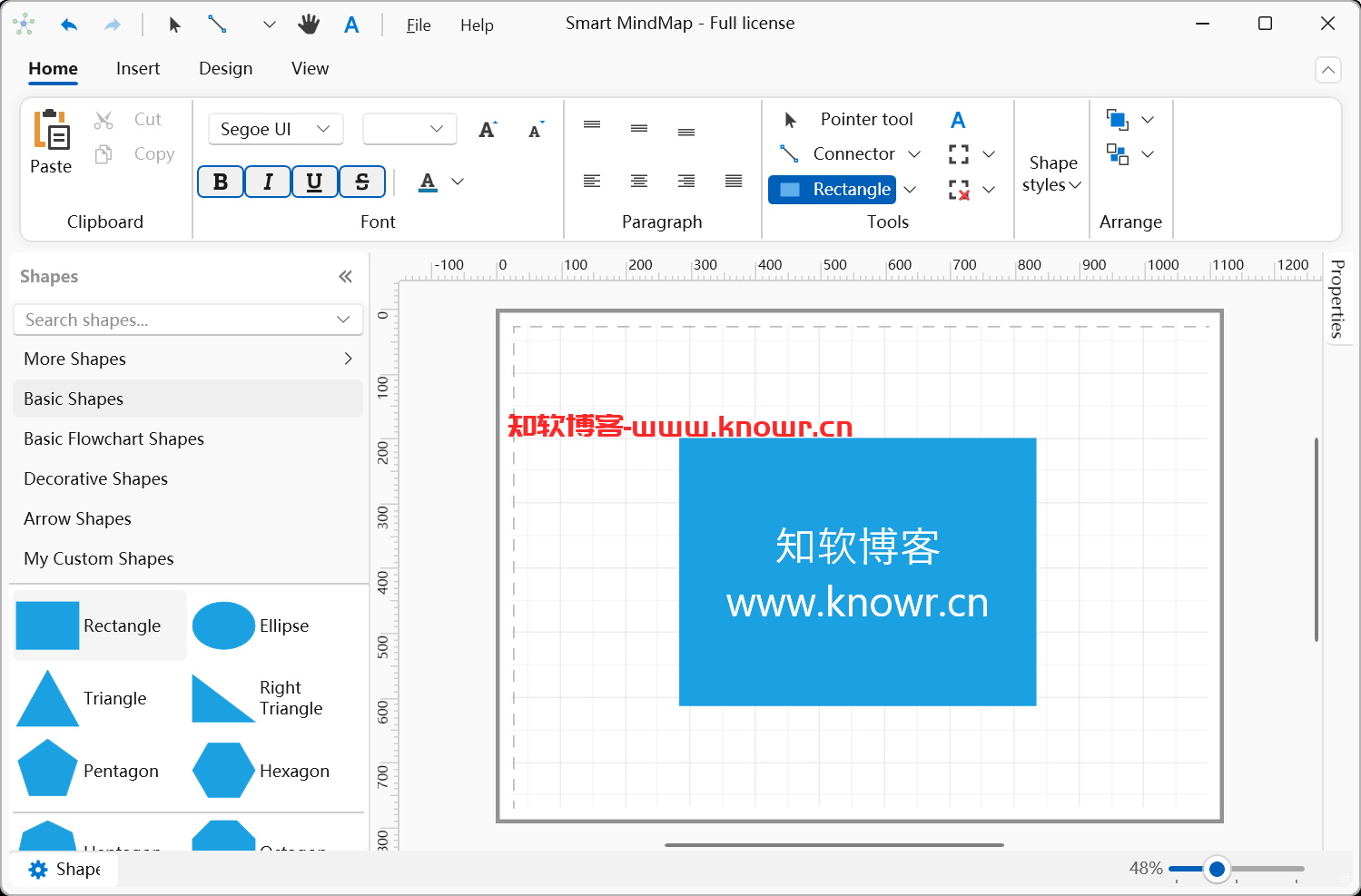This screenshot has height=896, width=1361.
Task: Toggle underline formatting
Action: (314, 182)
